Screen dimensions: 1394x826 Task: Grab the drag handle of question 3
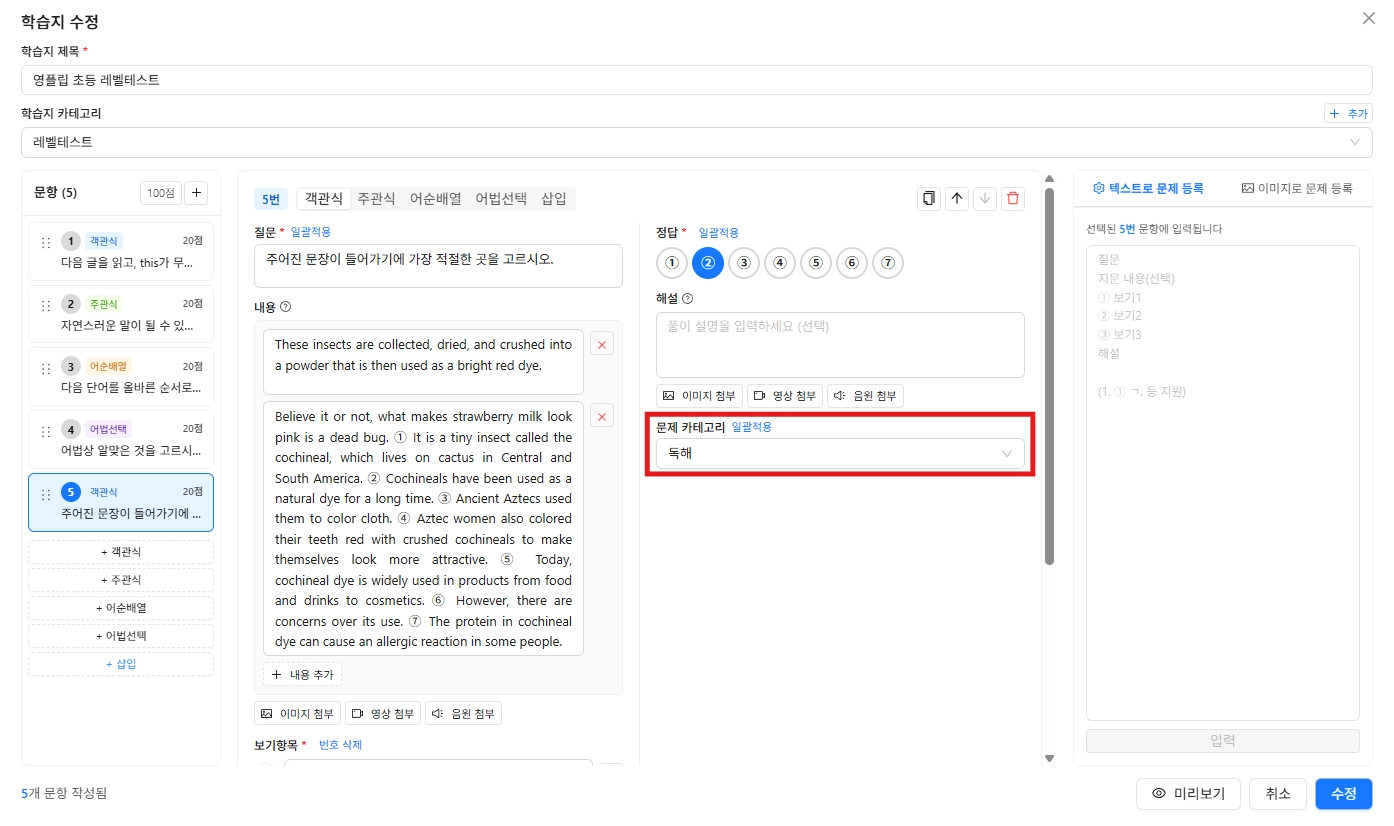tap(45, 368)
